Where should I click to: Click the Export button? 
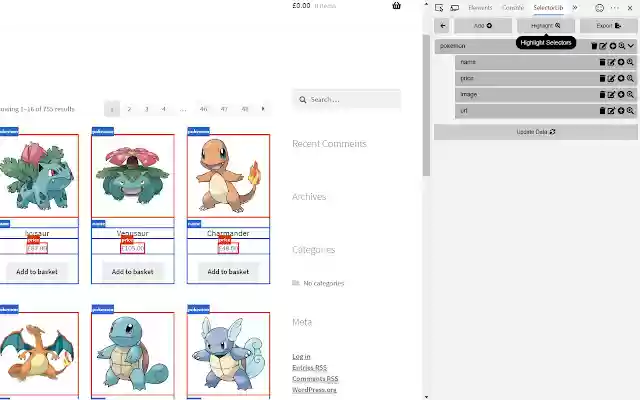pos(609,26)
